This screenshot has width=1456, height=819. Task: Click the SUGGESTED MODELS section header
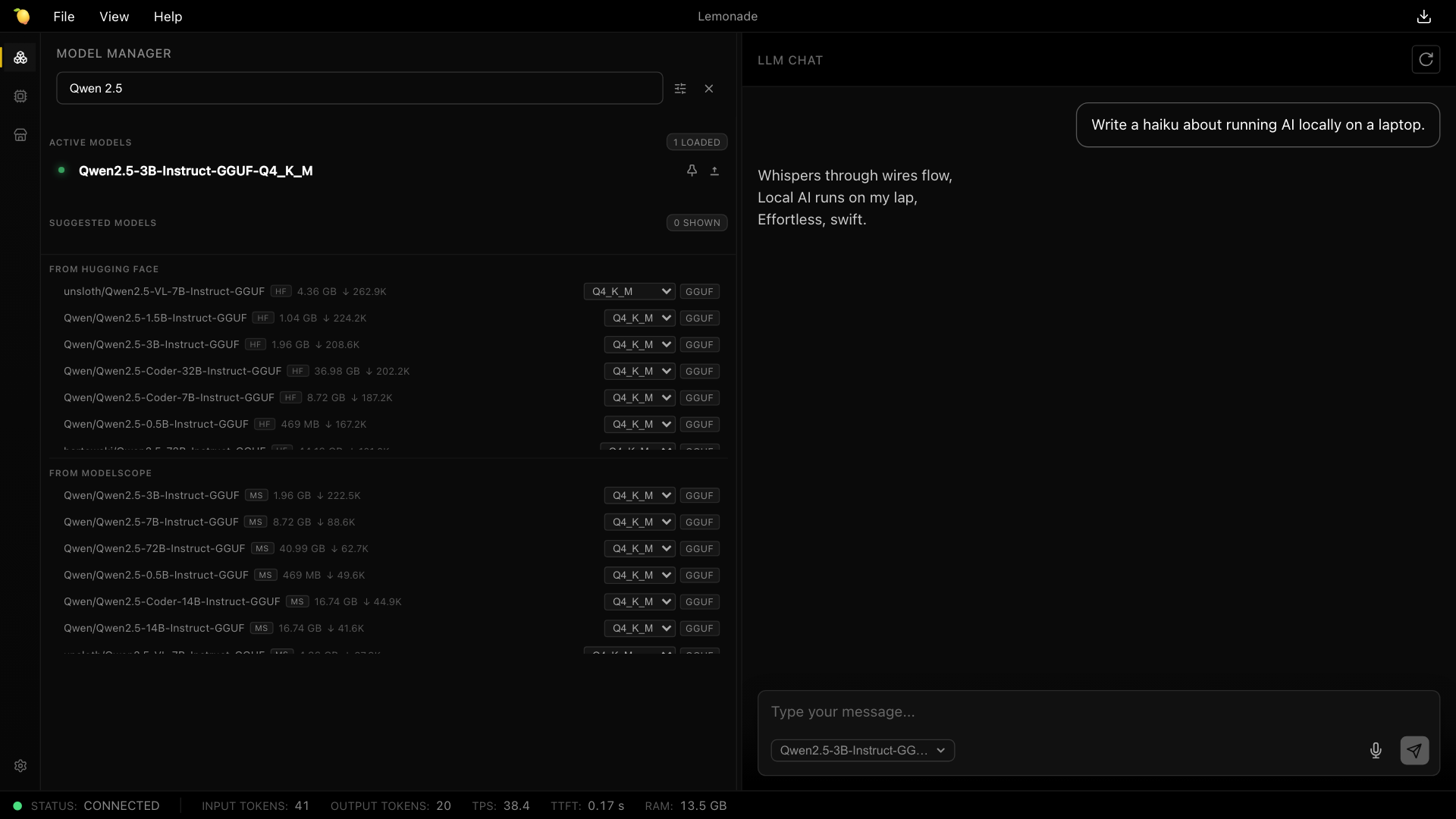click(102, 223)
